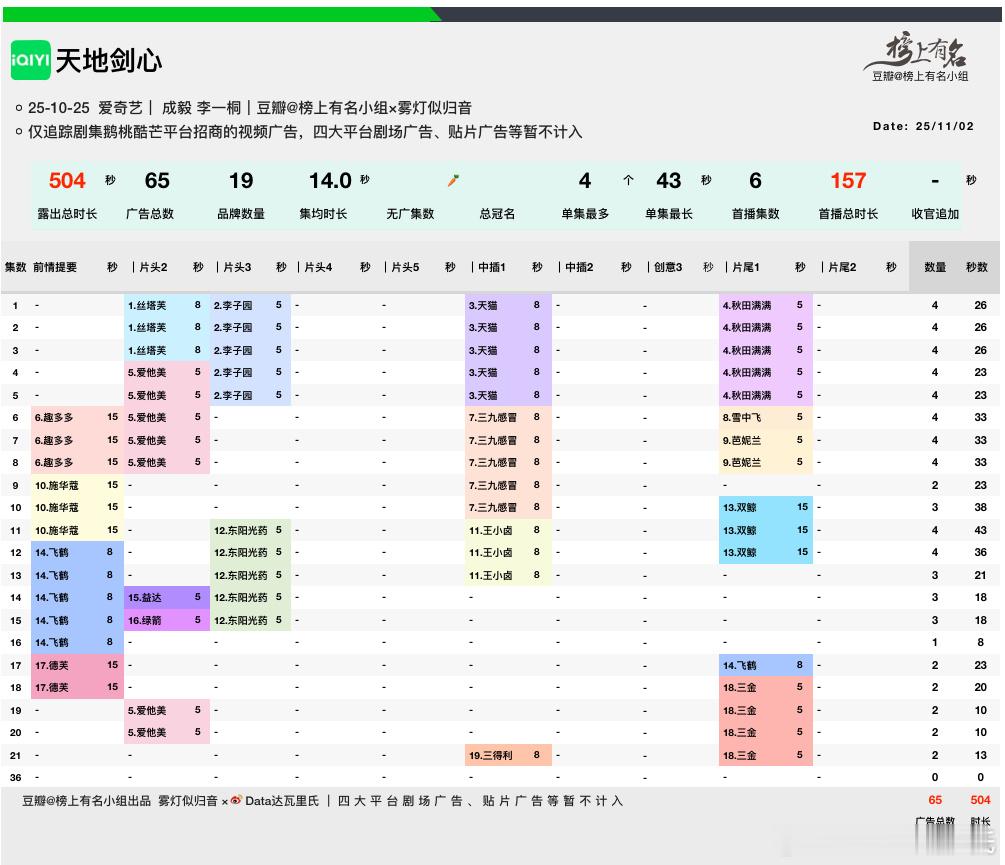Click the 收官追加 label

[x=935, y=213]
